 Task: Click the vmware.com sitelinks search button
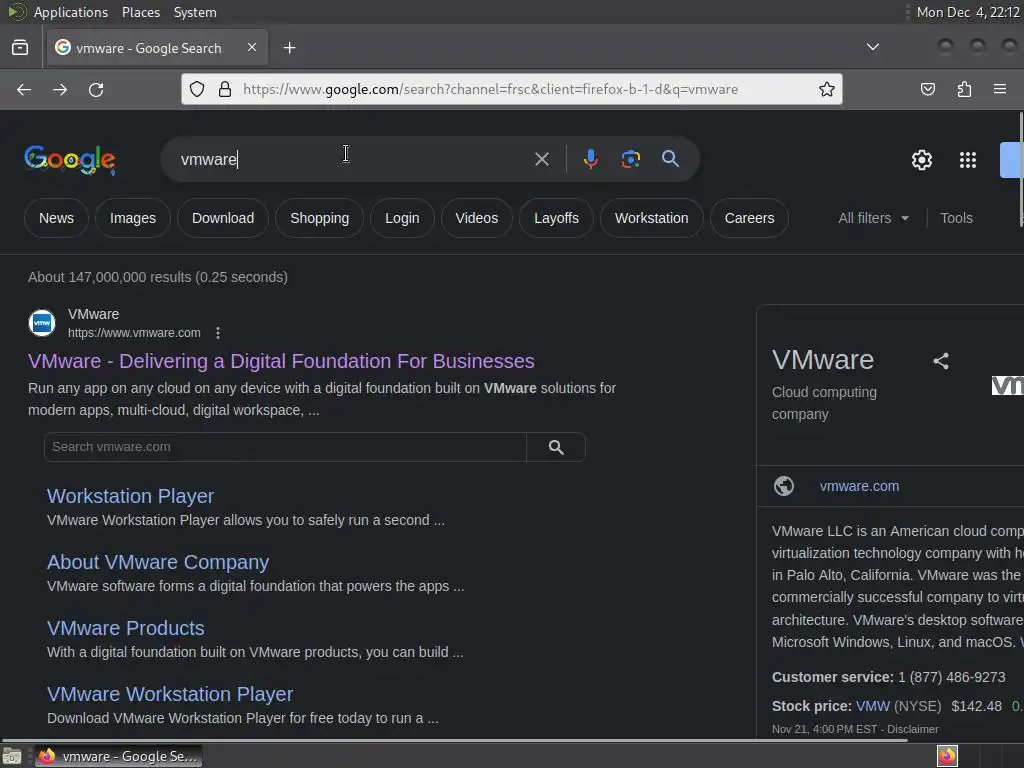[556, 447]
